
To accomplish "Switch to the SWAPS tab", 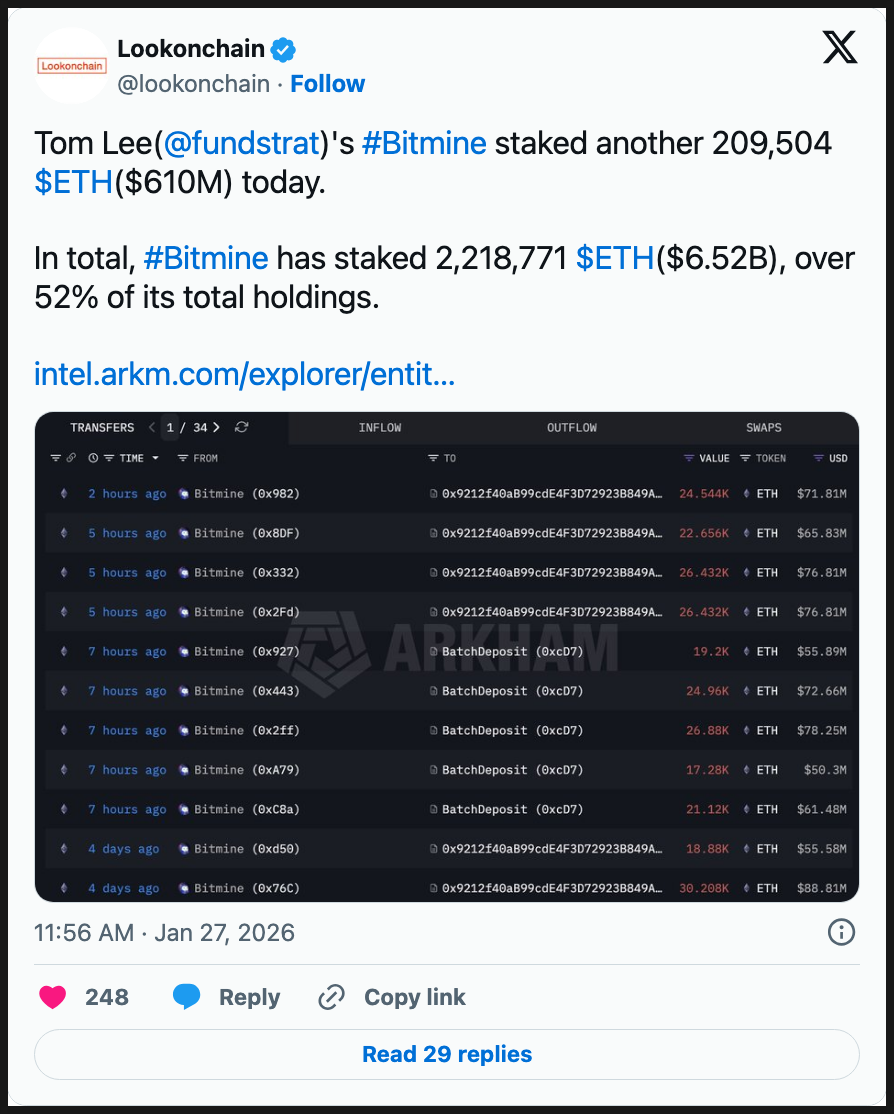I will pos(763,428).
